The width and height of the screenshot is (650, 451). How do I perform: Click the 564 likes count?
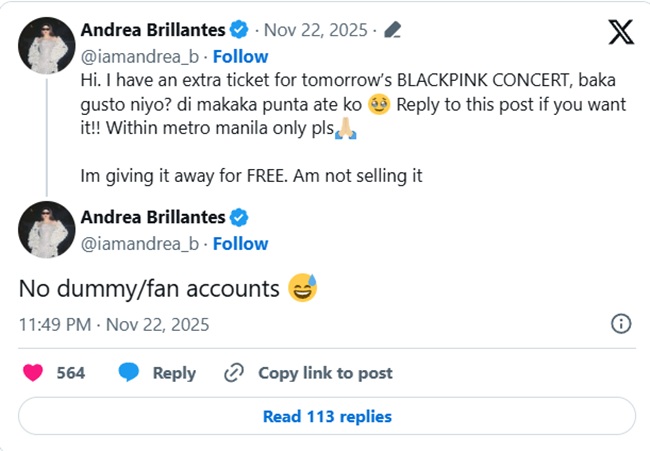point(70,373)
